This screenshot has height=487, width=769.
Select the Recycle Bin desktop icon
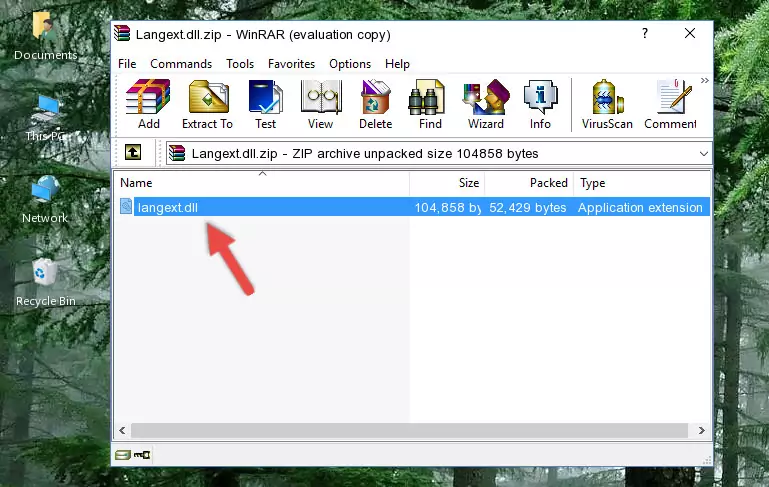tap(45, 283)
